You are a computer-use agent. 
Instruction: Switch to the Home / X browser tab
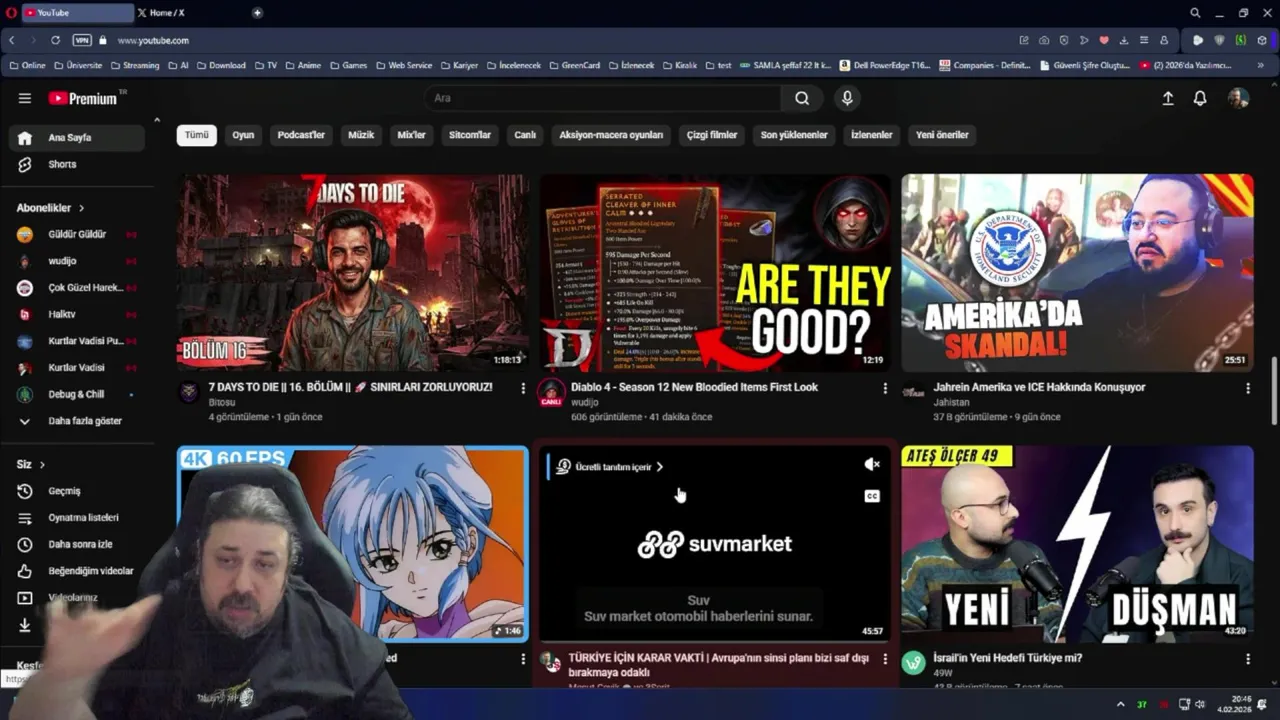190,13
